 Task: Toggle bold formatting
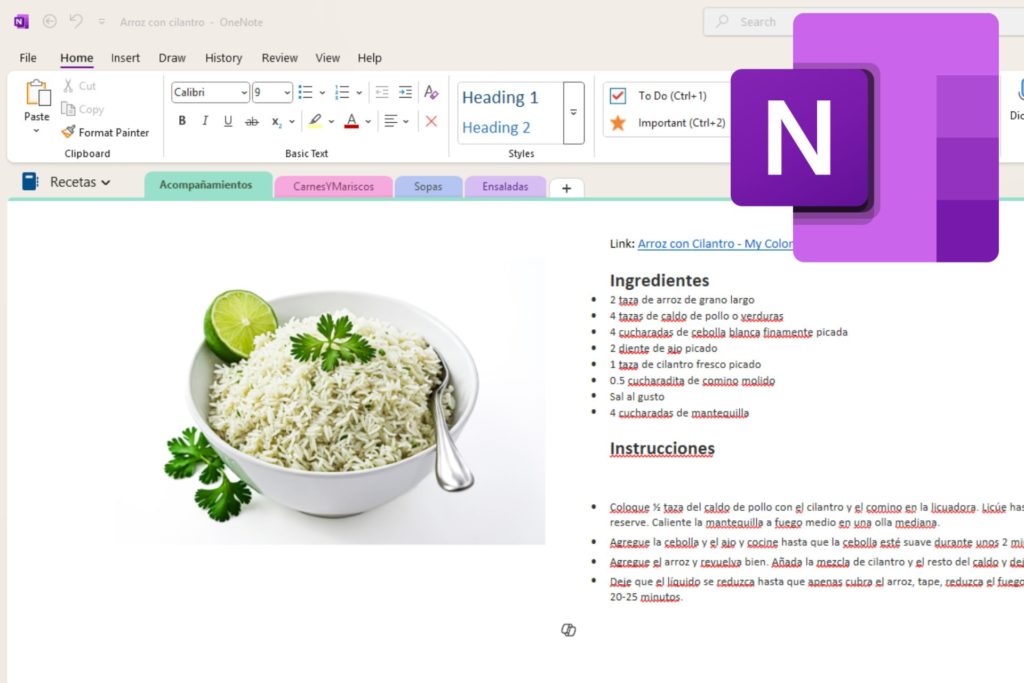pos(181,121)
